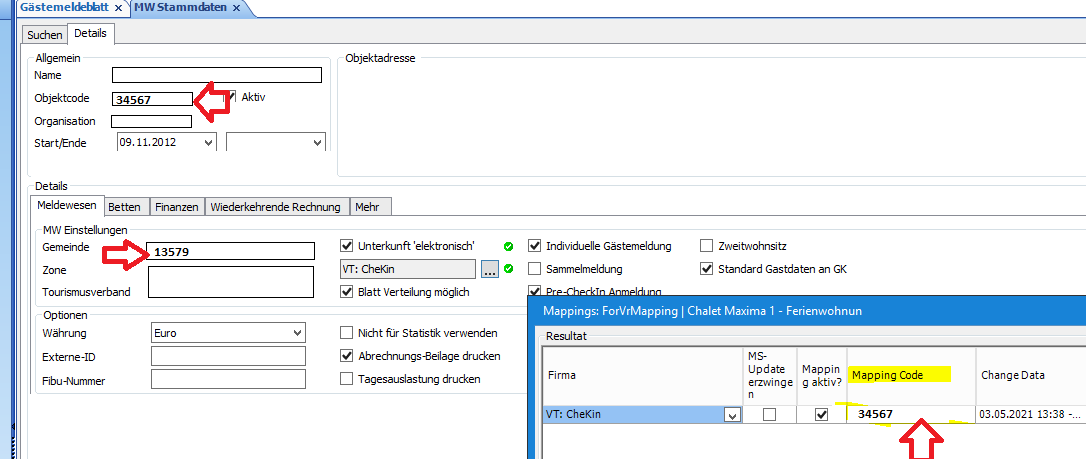Image resolution: width=1086 pixels, height=459 pixels.
Task: Open the Finanzen tab
Action: pyautogui.click(x=177, y=207)
